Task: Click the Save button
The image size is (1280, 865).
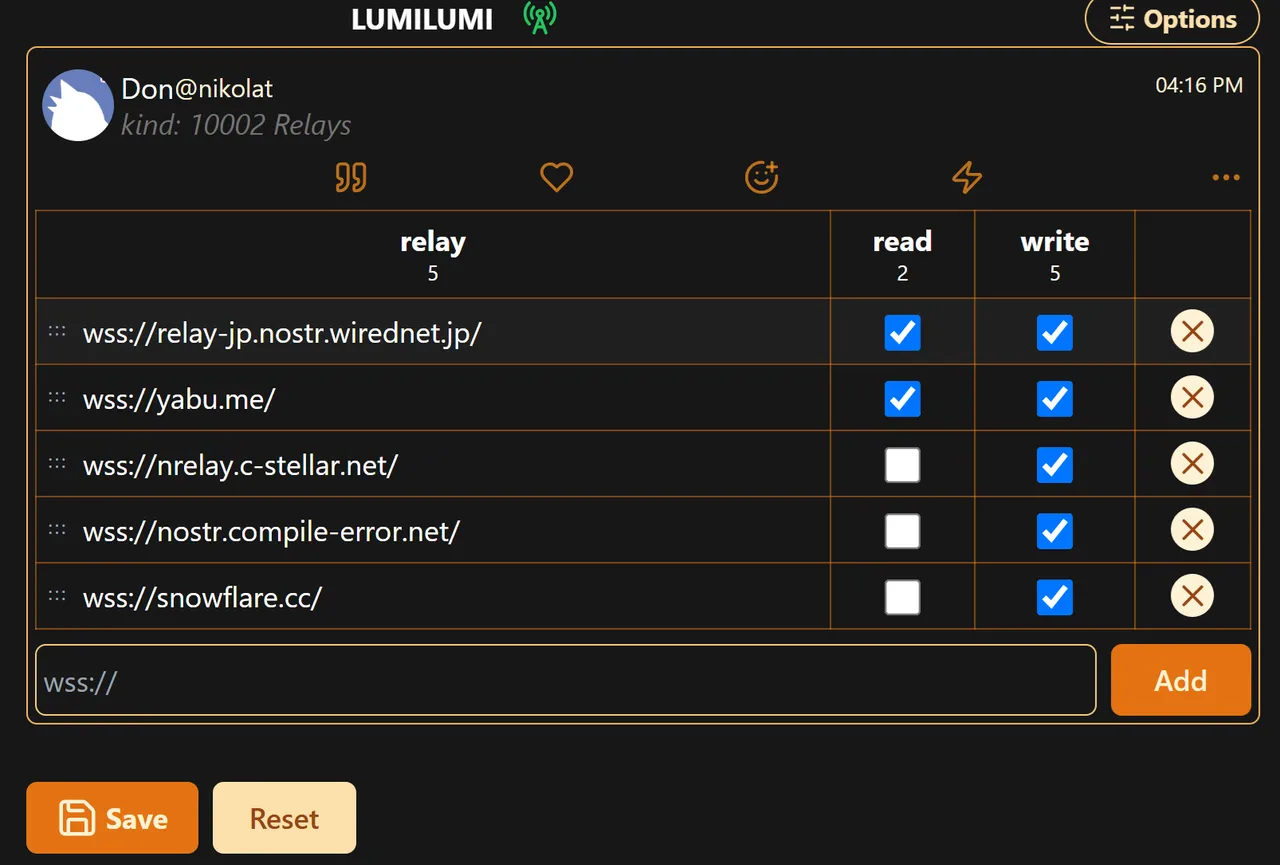Action: tap(112, 818)
